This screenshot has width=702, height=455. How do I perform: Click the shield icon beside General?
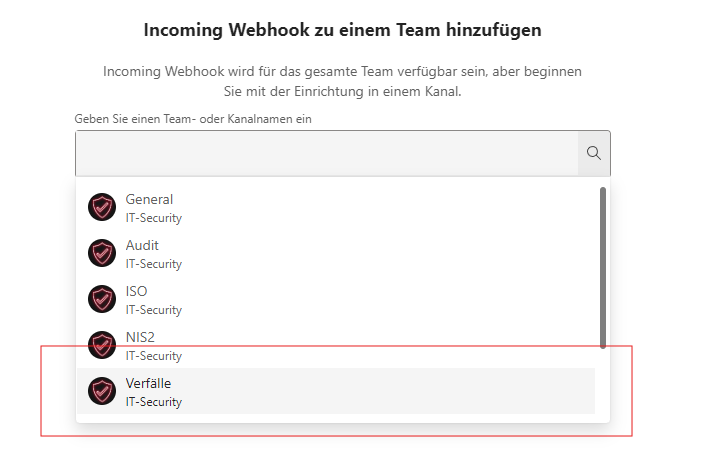pos(102,207)
